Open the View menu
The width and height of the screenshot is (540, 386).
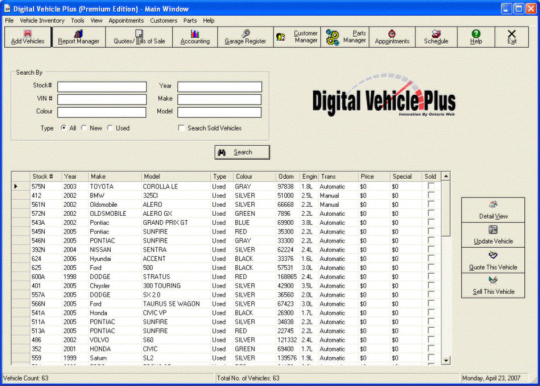tap(96, 21)
